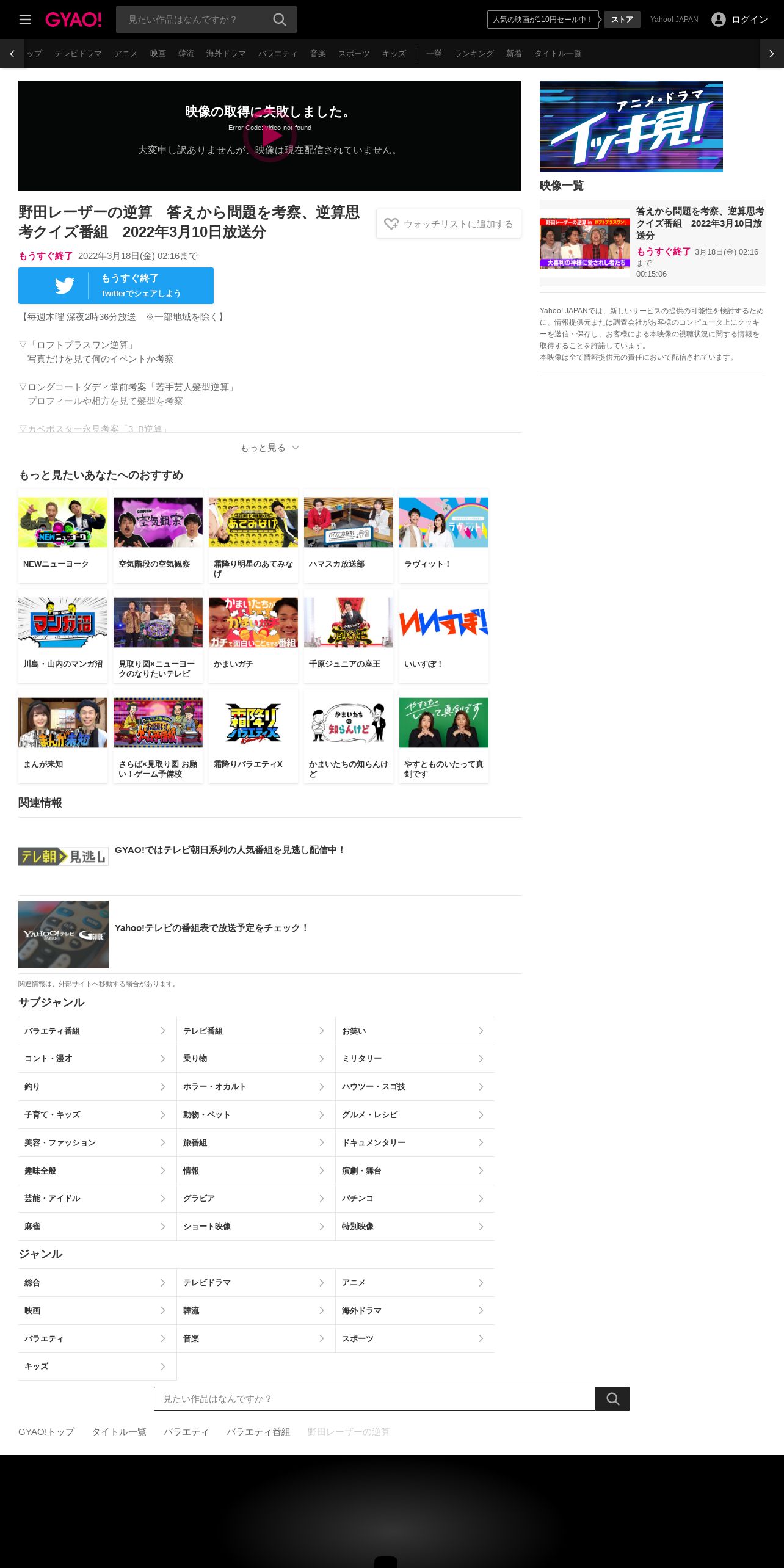The width and height of the screenshot is (784, 1568).
Task: Open ドキュメンタリー subgenre row
Action: click(x=415, y=1142)
